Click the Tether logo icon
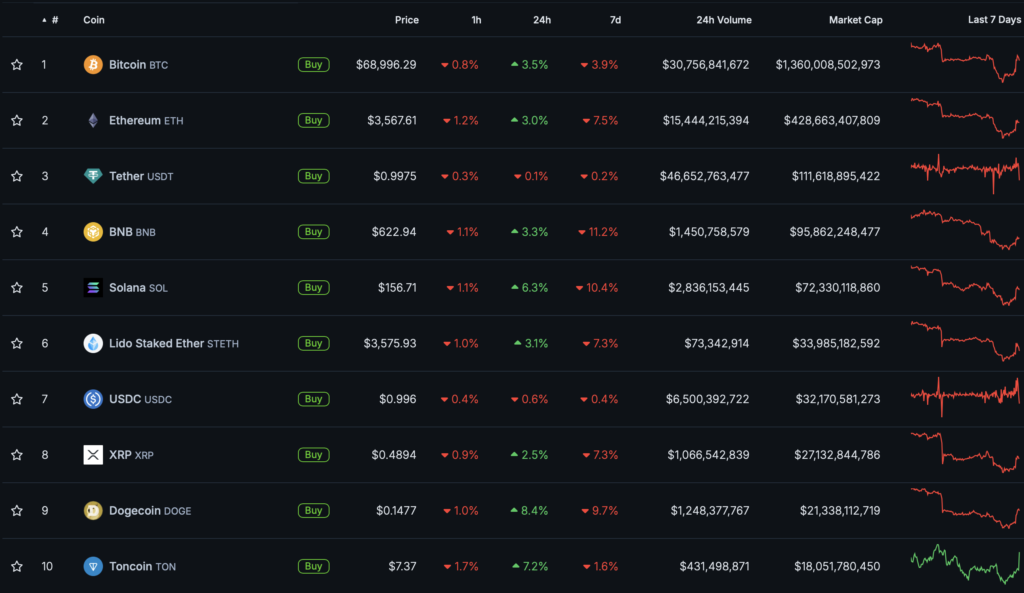1024x593 pixels. [x=93, y=176]
